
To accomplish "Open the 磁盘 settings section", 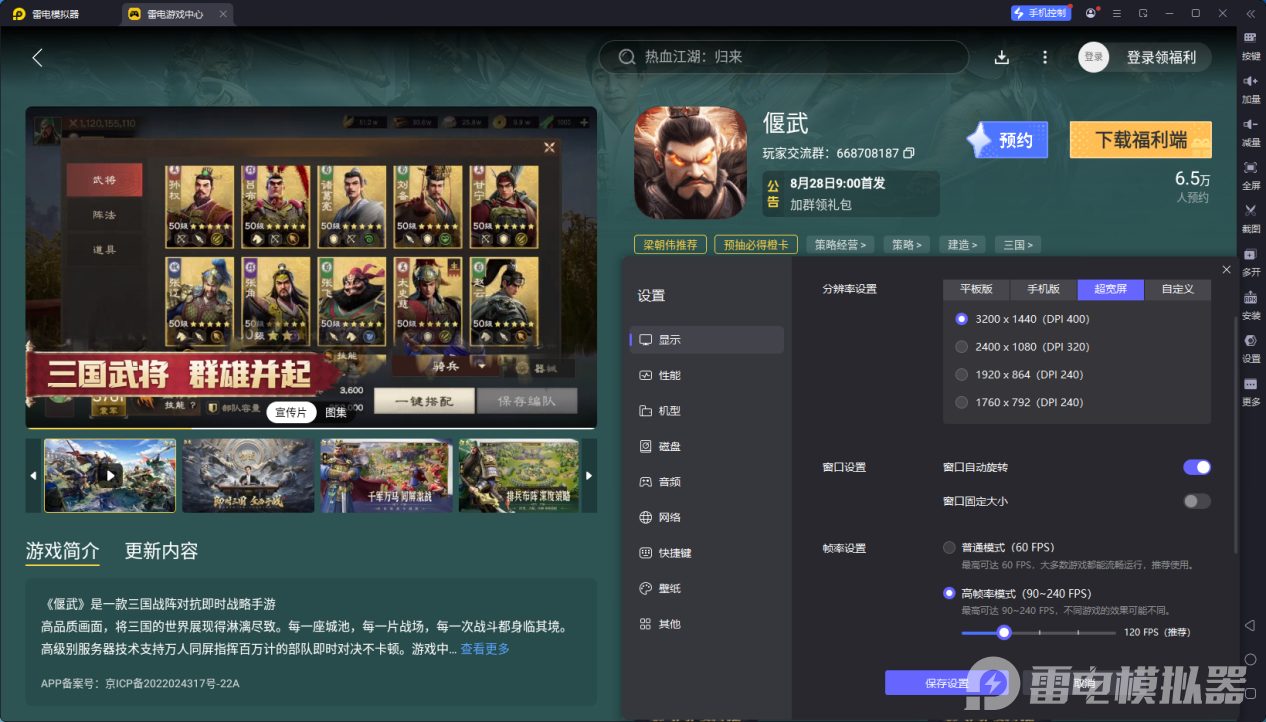I will [x=707, y=446].
